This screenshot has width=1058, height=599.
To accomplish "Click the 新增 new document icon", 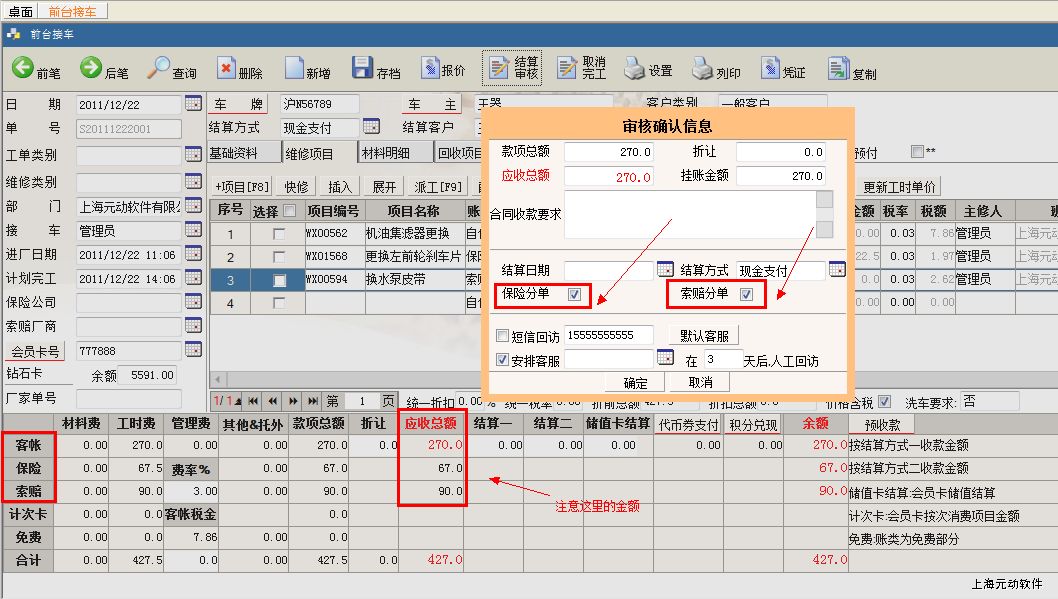I will (294, 68).
